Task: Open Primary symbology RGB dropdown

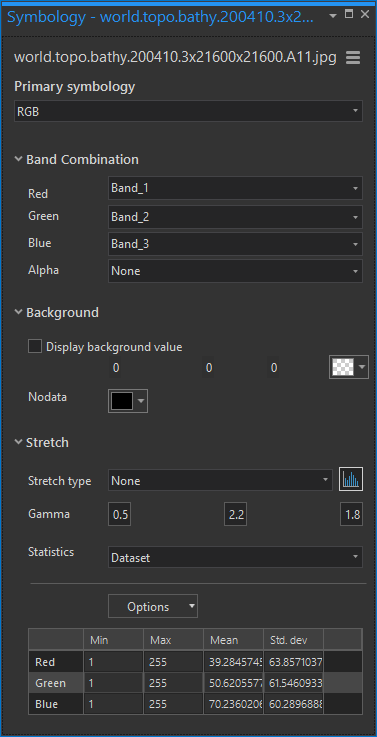Action: point(188,112)
